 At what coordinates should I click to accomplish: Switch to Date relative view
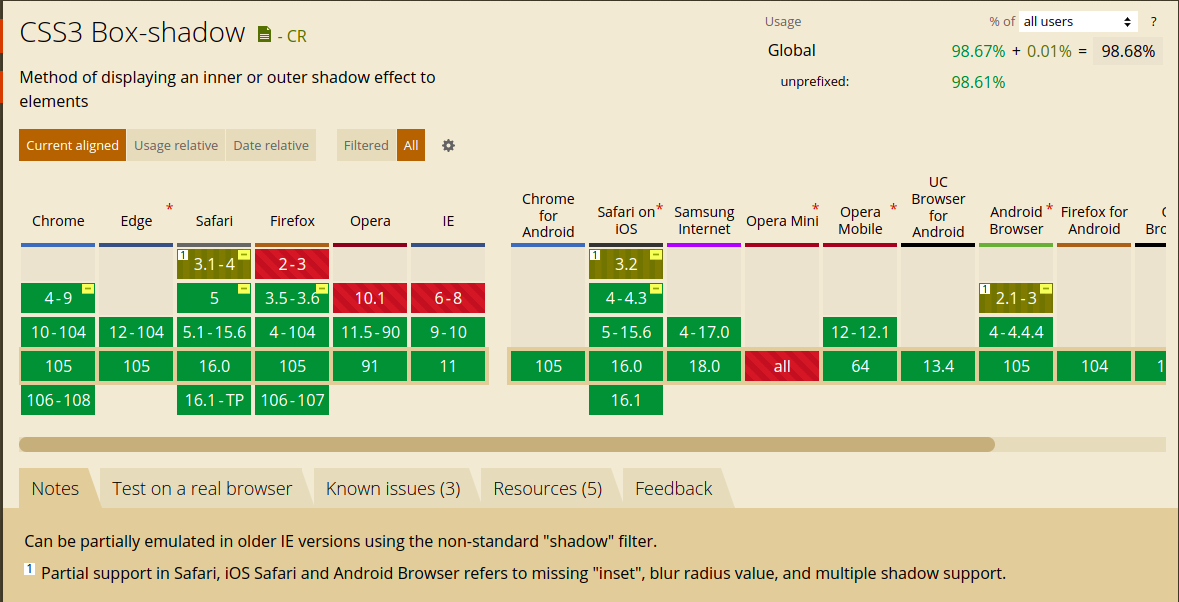(271, 145)
